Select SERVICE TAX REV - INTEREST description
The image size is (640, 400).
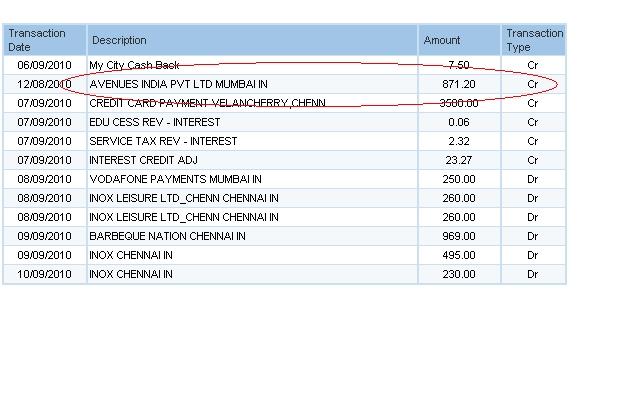(x=163, y=141)
